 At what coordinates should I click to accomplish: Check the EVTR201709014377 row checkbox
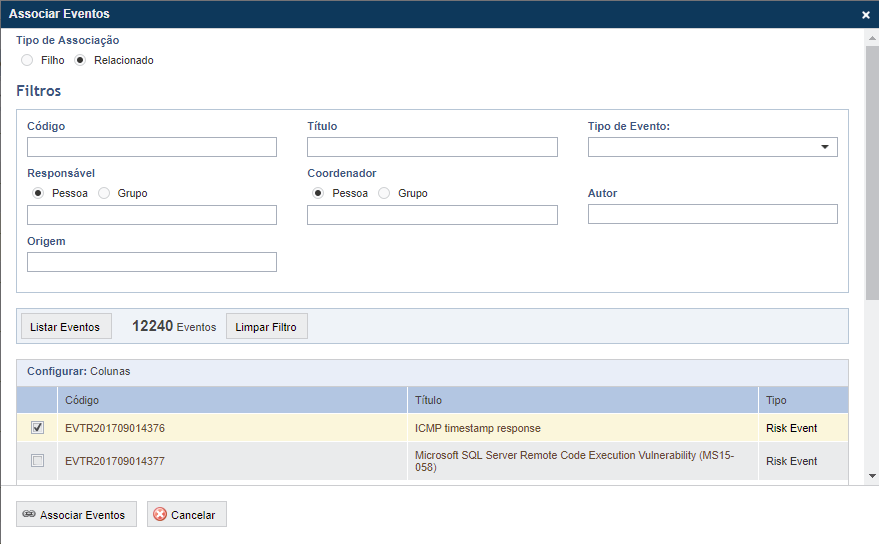coord(38,460)
